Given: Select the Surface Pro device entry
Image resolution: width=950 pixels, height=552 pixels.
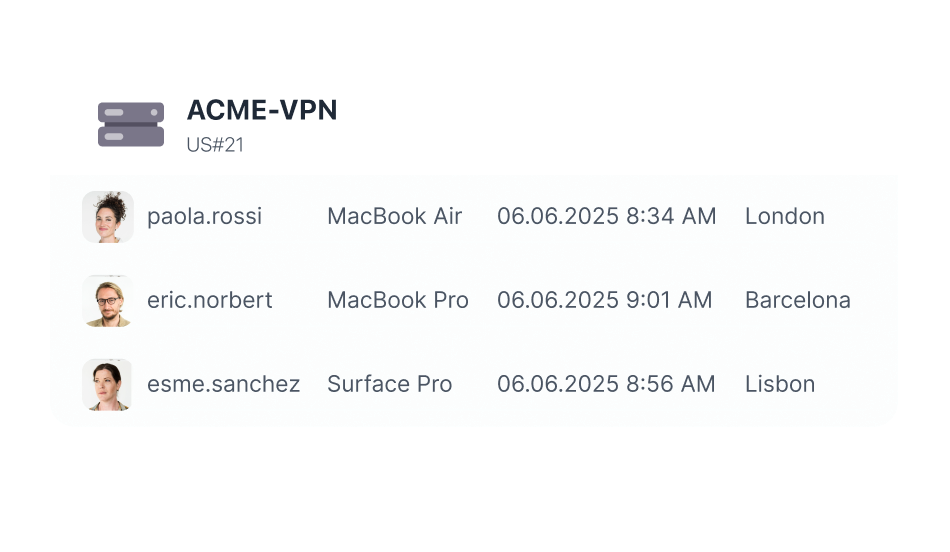Looking at the screenshot, I should (389, 385).
